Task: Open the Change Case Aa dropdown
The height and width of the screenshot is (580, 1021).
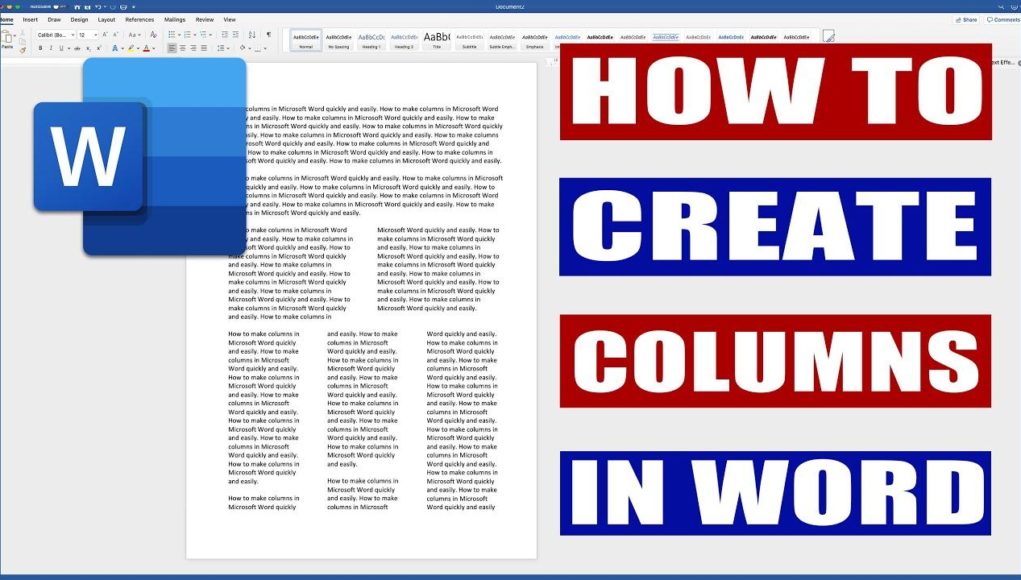Action: coord(135,35)
